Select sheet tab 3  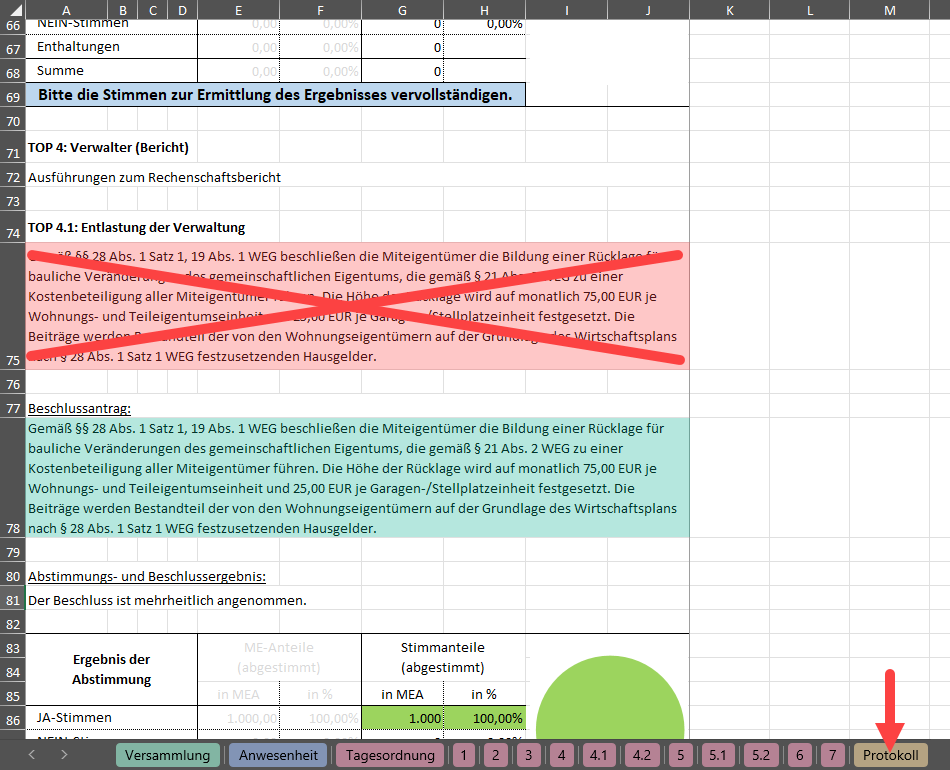pyautogui.click(x=528, y=755)
